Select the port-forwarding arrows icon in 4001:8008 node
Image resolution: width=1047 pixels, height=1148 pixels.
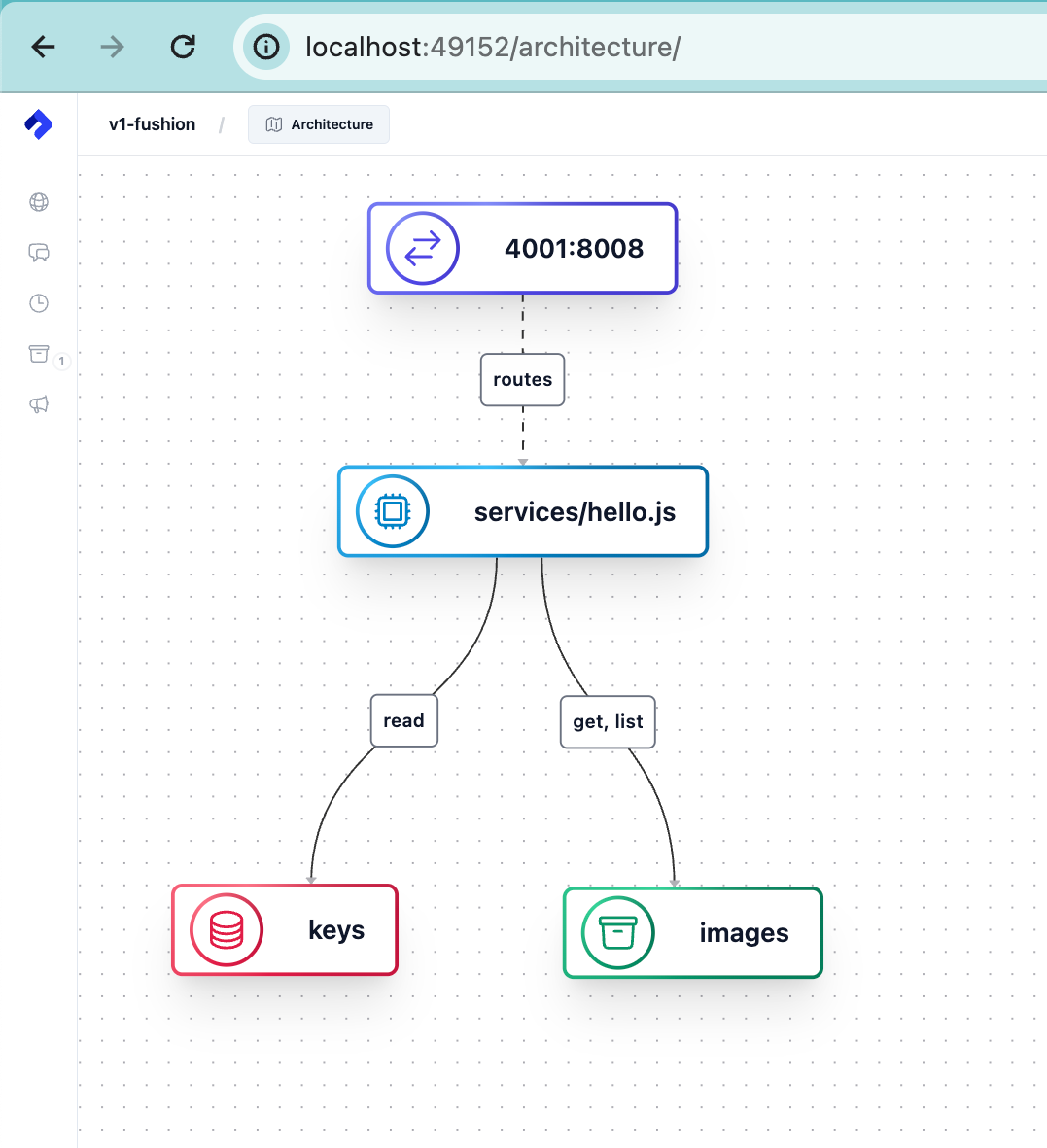(x=423, y=248)
